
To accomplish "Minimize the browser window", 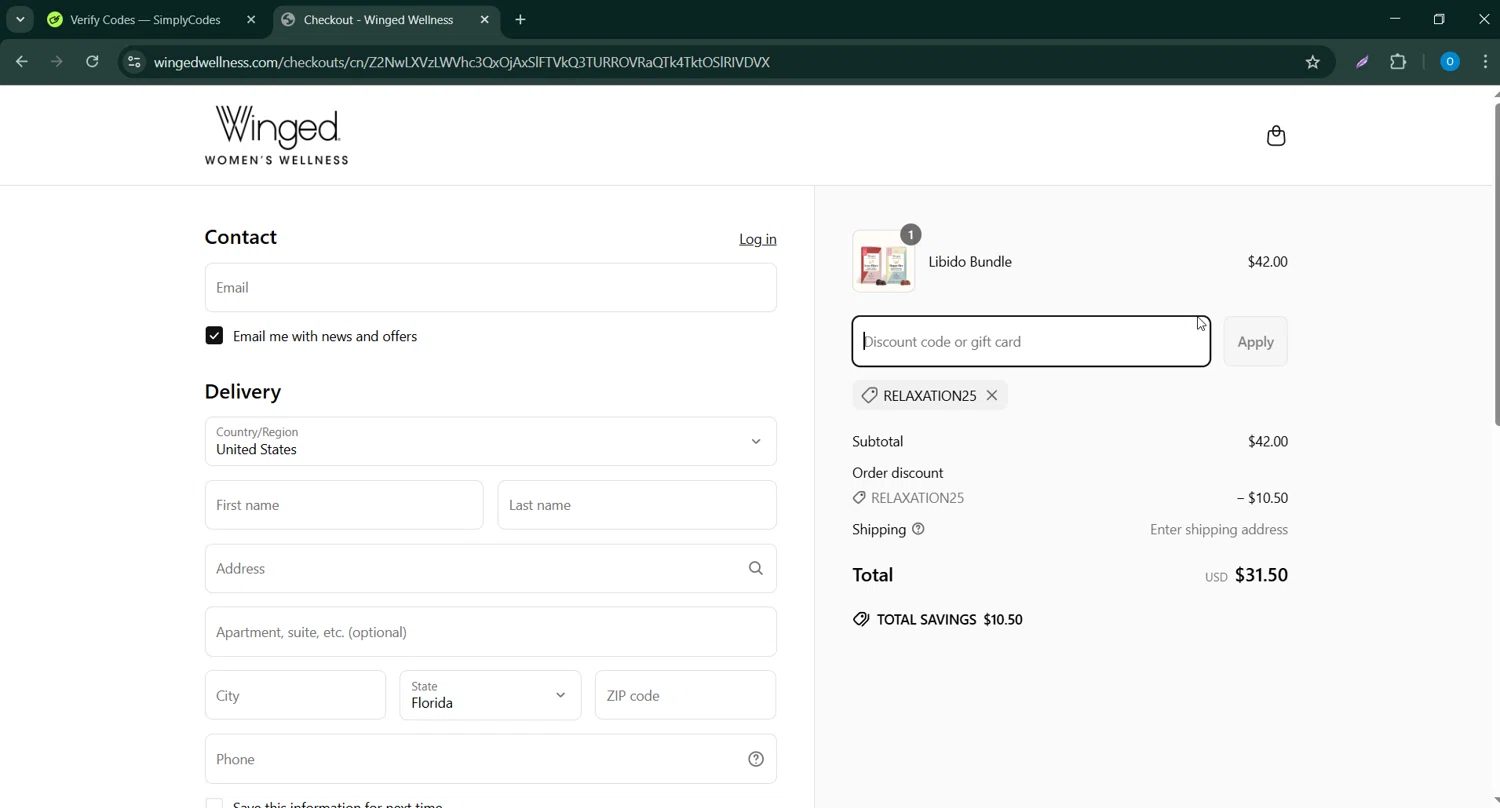I will click(1395, 19).
